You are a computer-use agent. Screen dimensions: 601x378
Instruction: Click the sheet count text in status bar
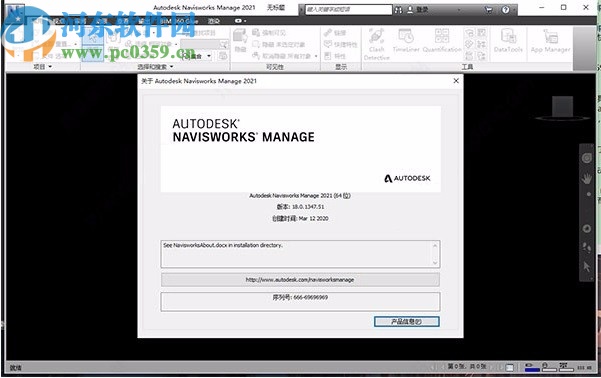click(x=467, y=367)
